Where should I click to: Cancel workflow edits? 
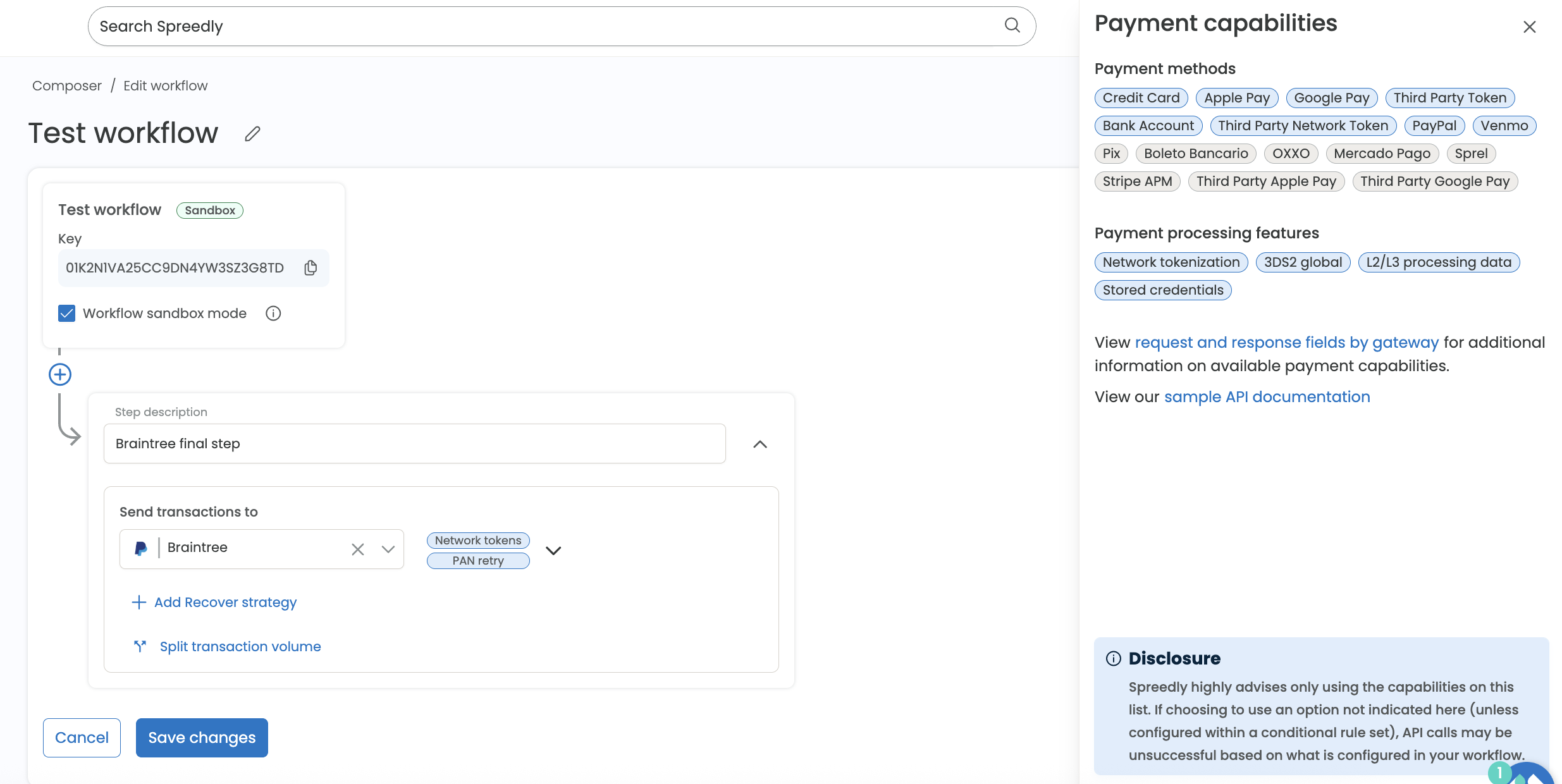coord(82,738)
